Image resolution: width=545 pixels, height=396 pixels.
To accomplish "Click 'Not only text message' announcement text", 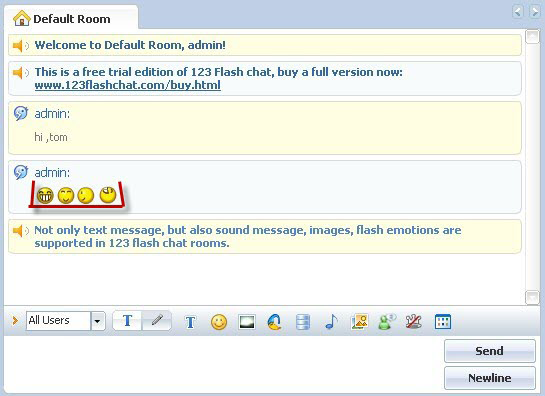I will point(247,236).
